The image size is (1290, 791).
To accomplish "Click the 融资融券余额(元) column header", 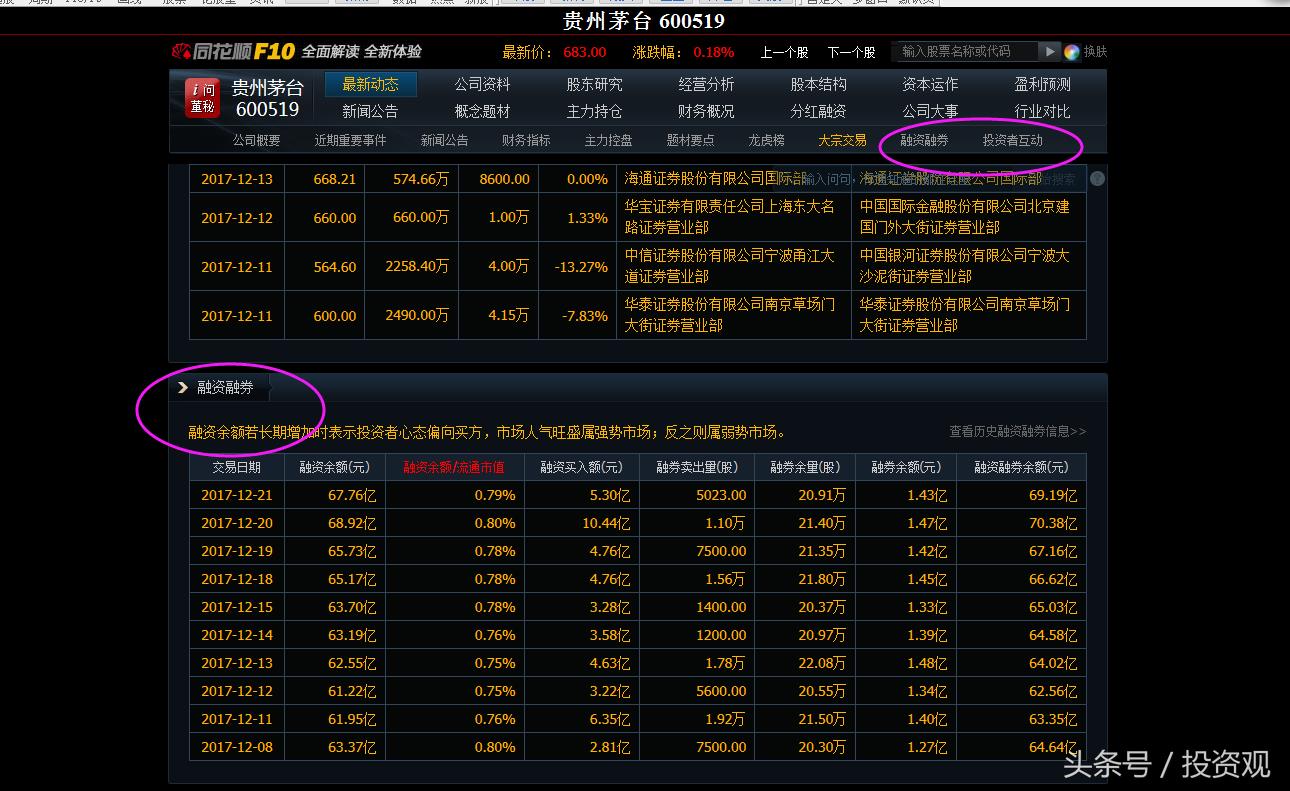I will tap(1021, 467).
